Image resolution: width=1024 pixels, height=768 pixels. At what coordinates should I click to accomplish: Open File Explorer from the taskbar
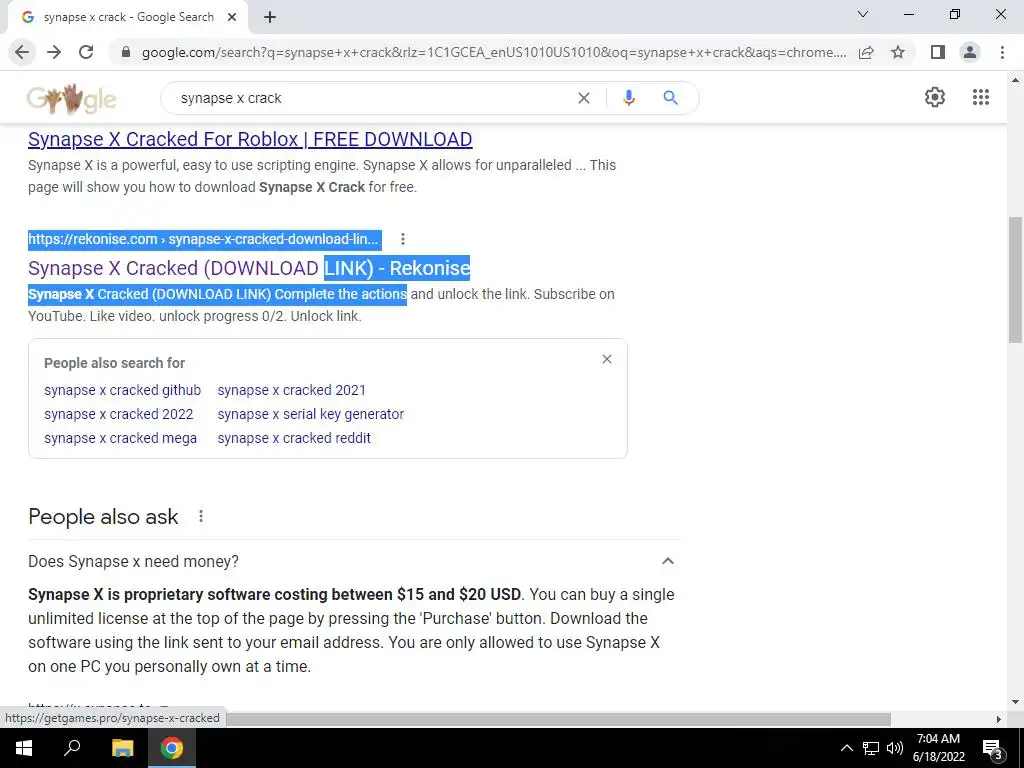click(x=122, y=748)
